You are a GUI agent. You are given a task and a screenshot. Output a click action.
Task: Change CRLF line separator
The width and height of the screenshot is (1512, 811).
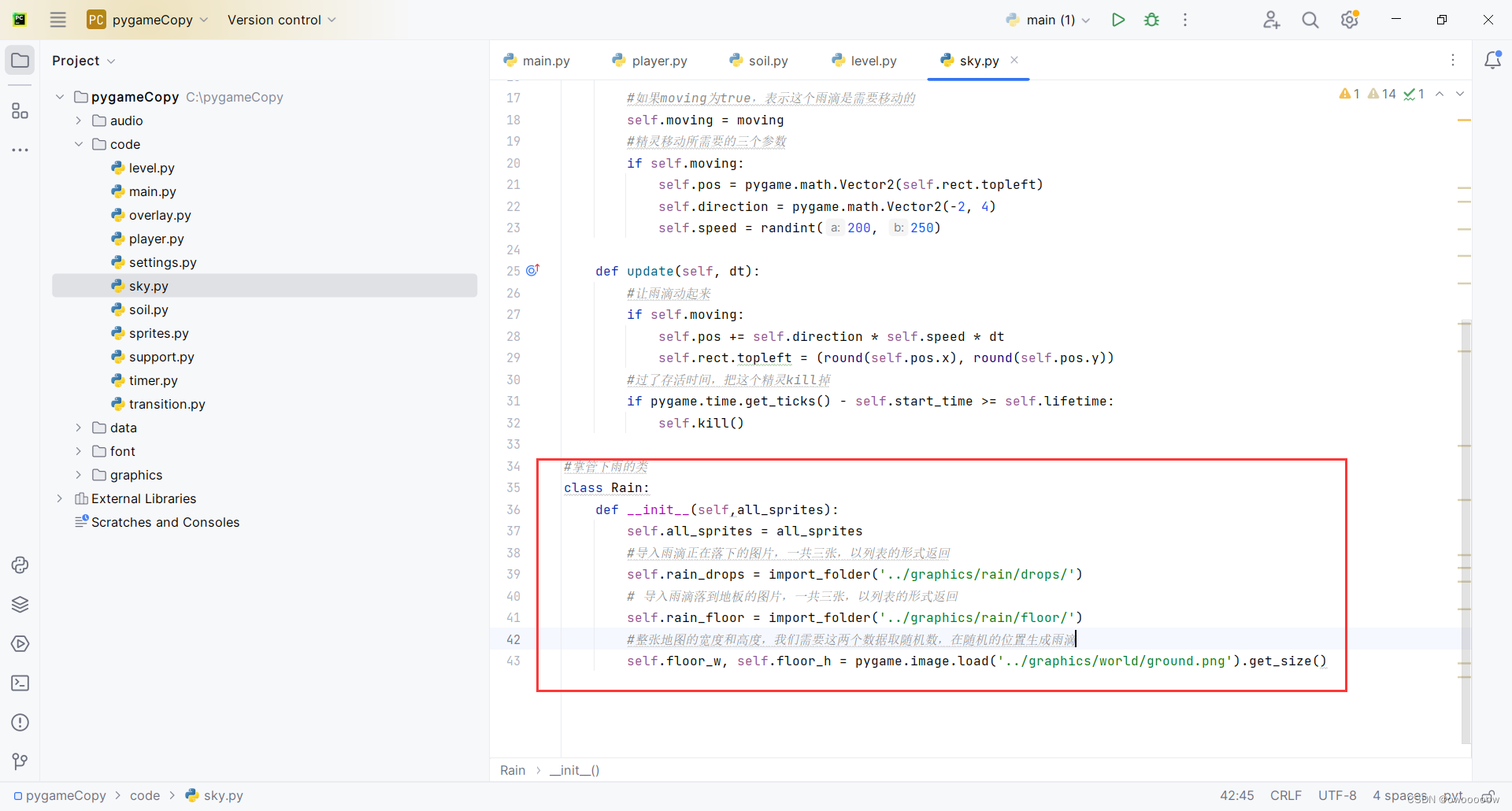1286,796
